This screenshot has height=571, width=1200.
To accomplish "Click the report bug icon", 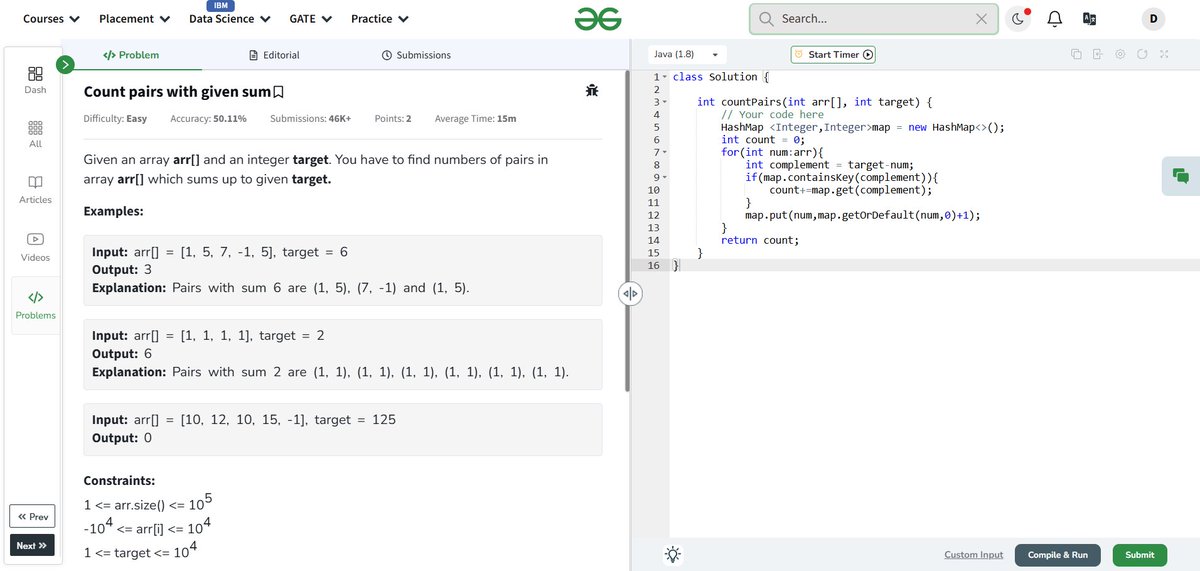I will click(x=592, y=91).
